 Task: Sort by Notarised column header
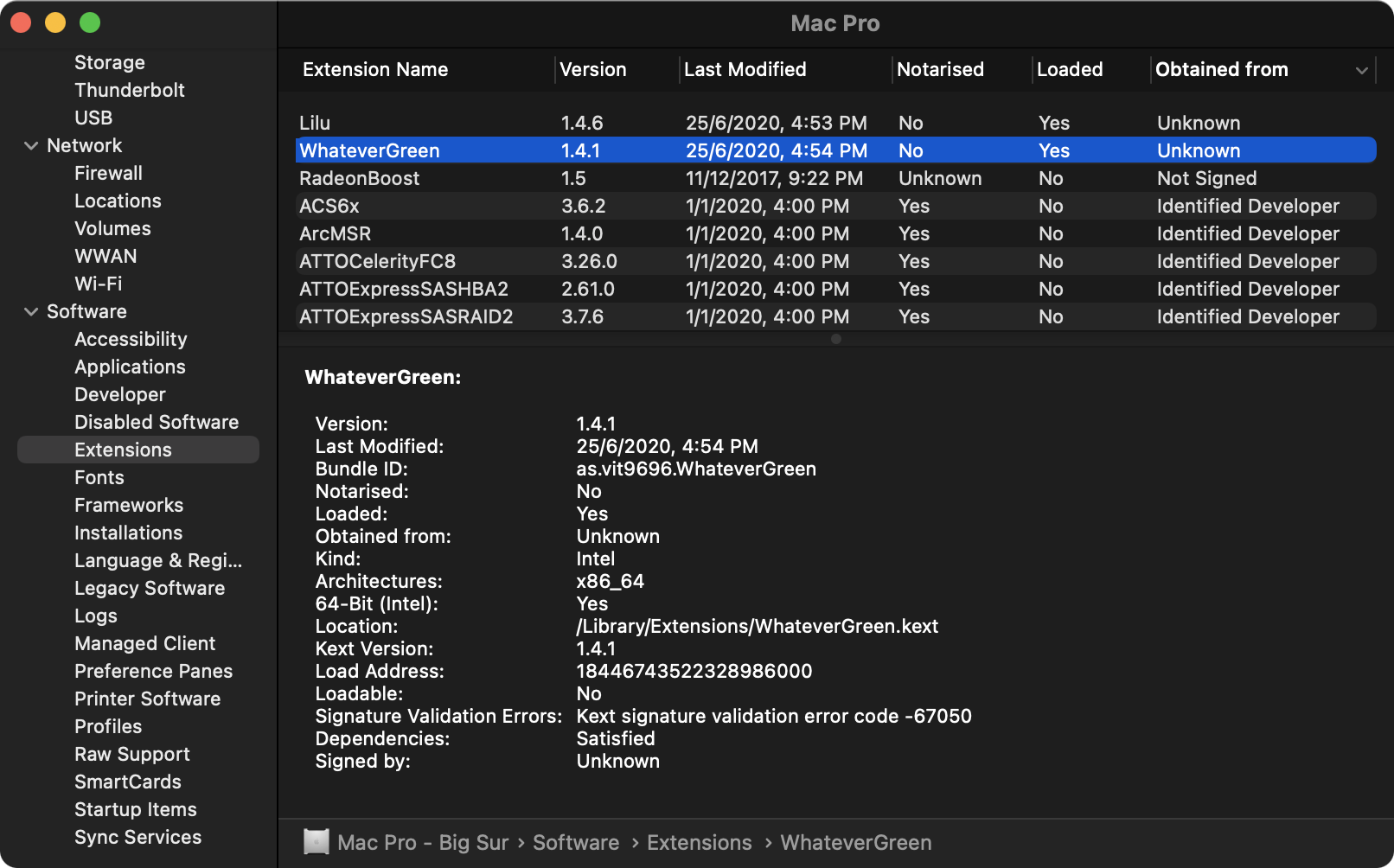941,69
